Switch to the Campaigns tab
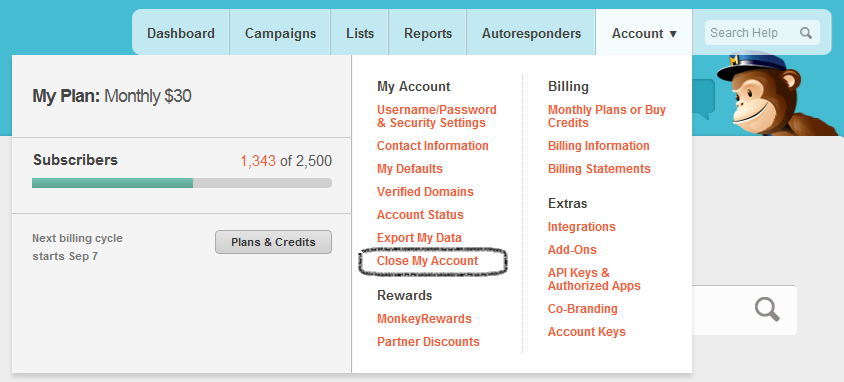 [280, 33]
